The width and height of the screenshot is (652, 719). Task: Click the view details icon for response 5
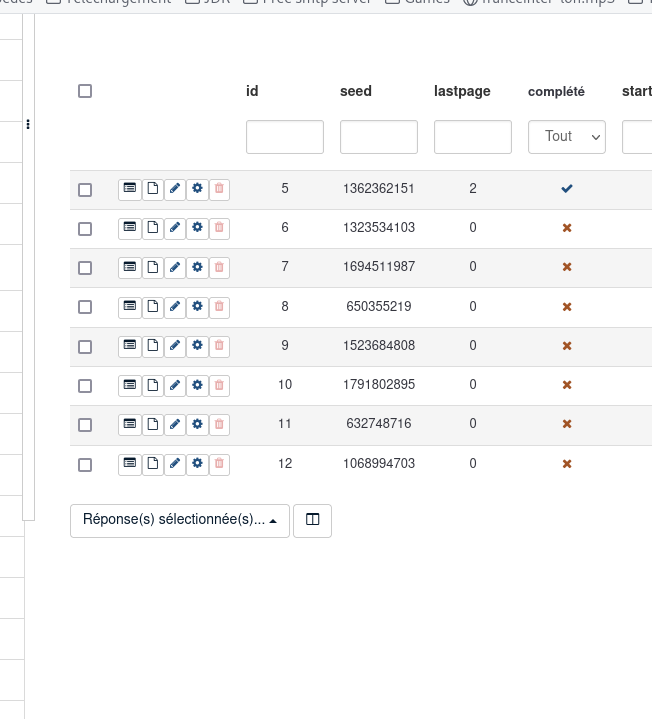click(129, 188)
